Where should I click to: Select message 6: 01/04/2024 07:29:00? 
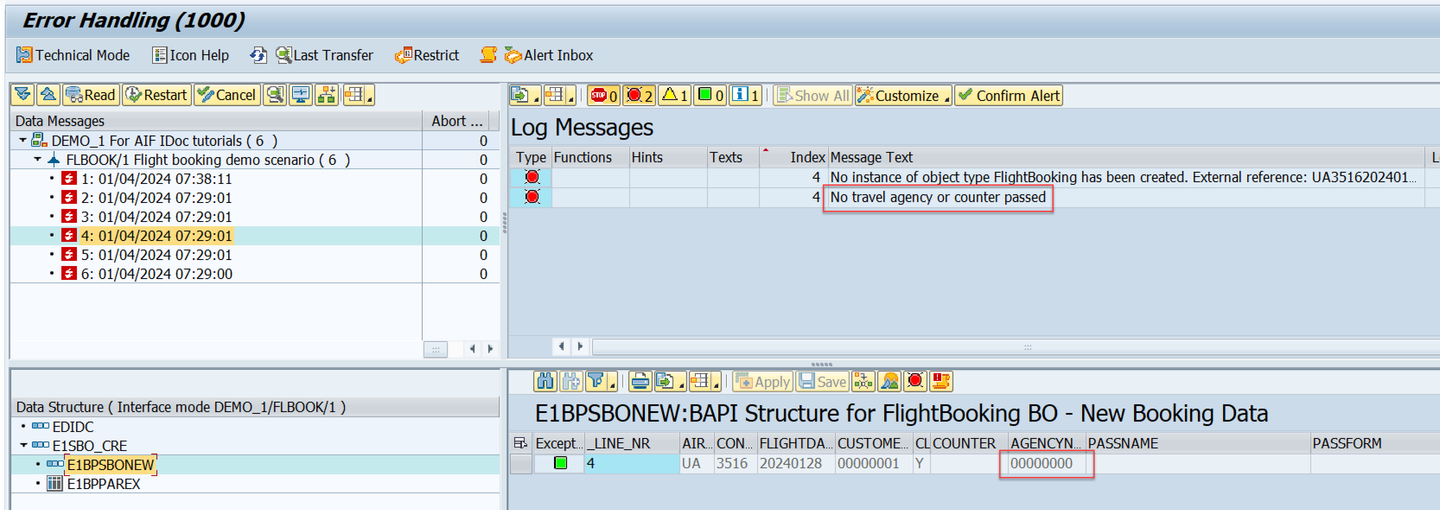[155, 273]
